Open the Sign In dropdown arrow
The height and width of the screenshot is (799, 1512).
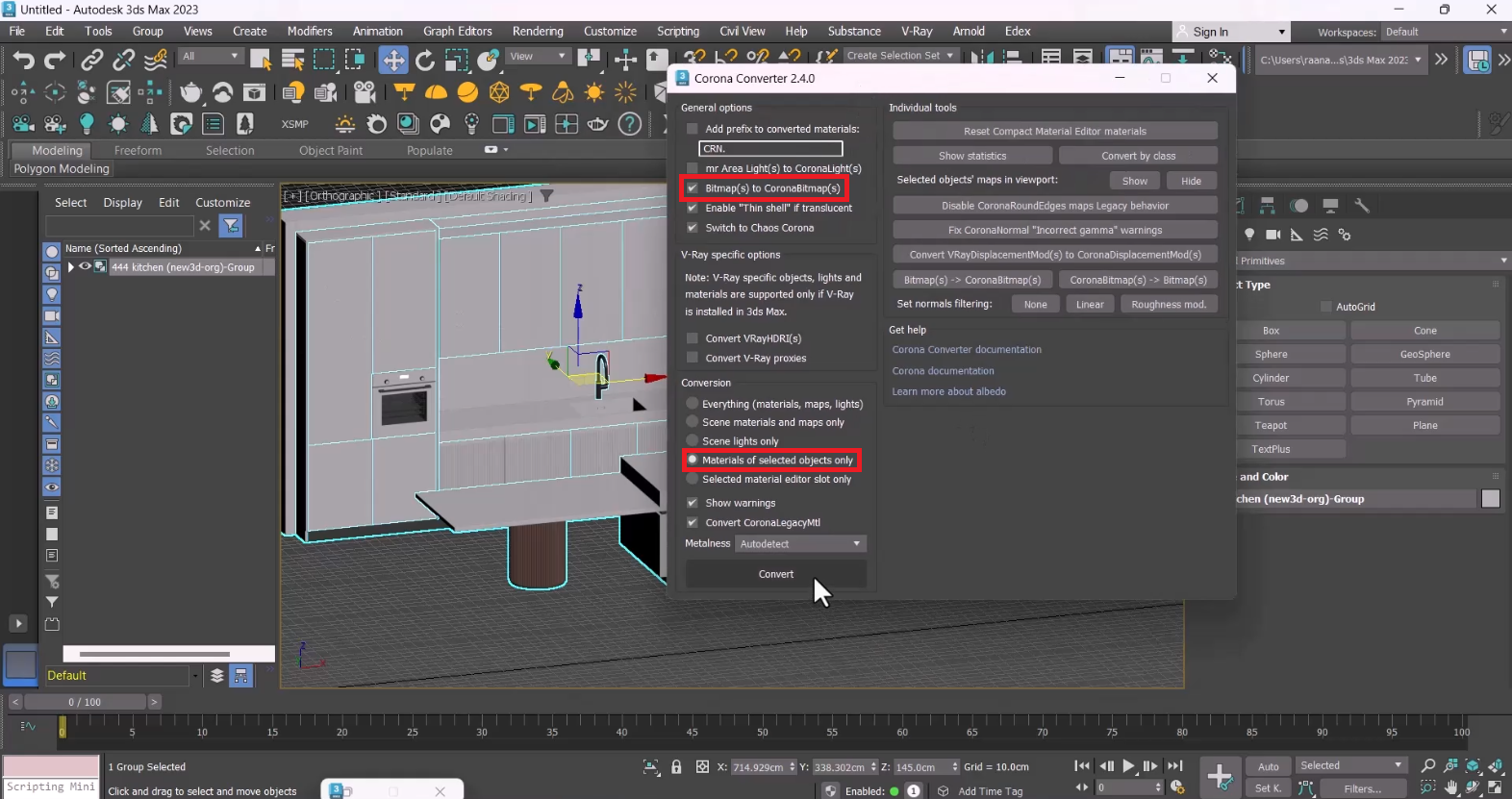tap(1281, 32)
